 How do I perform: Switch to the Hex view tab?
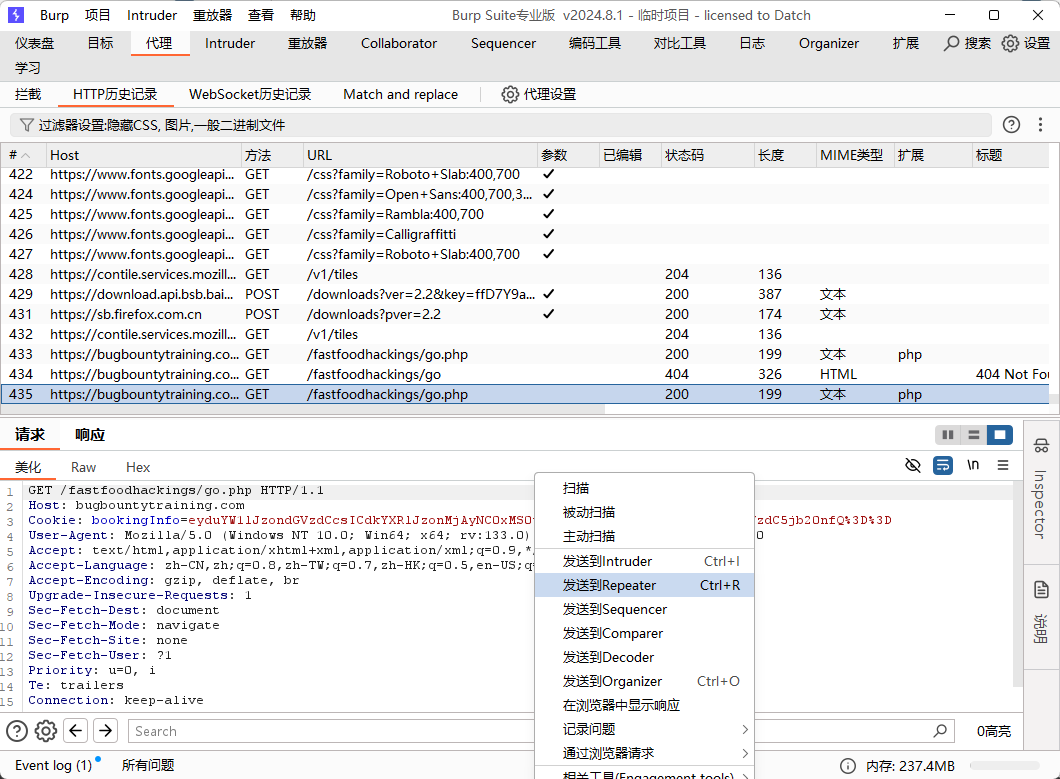pos(138,467)
